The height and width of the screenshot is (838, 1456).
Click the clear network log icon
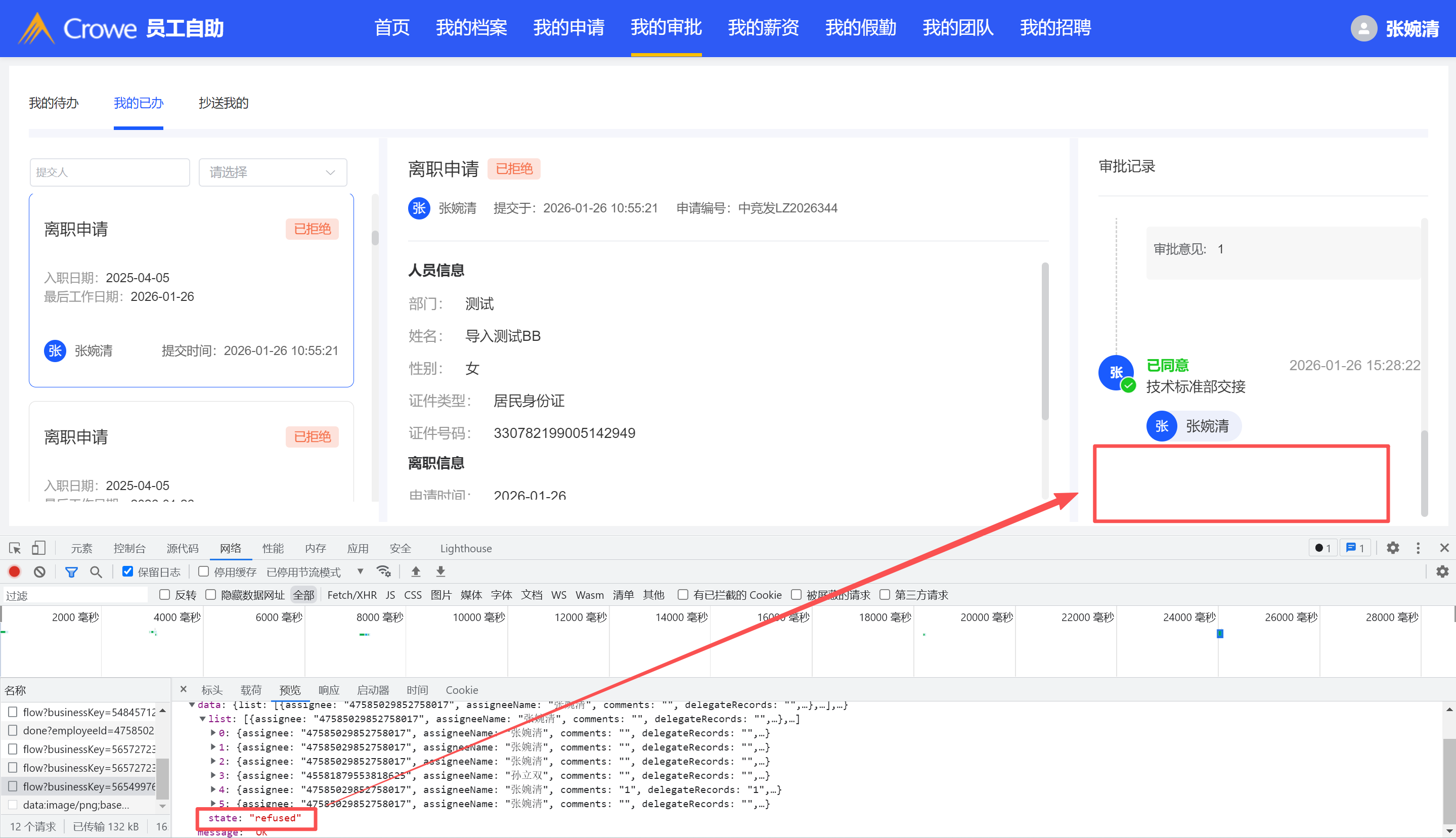point(39,571)
